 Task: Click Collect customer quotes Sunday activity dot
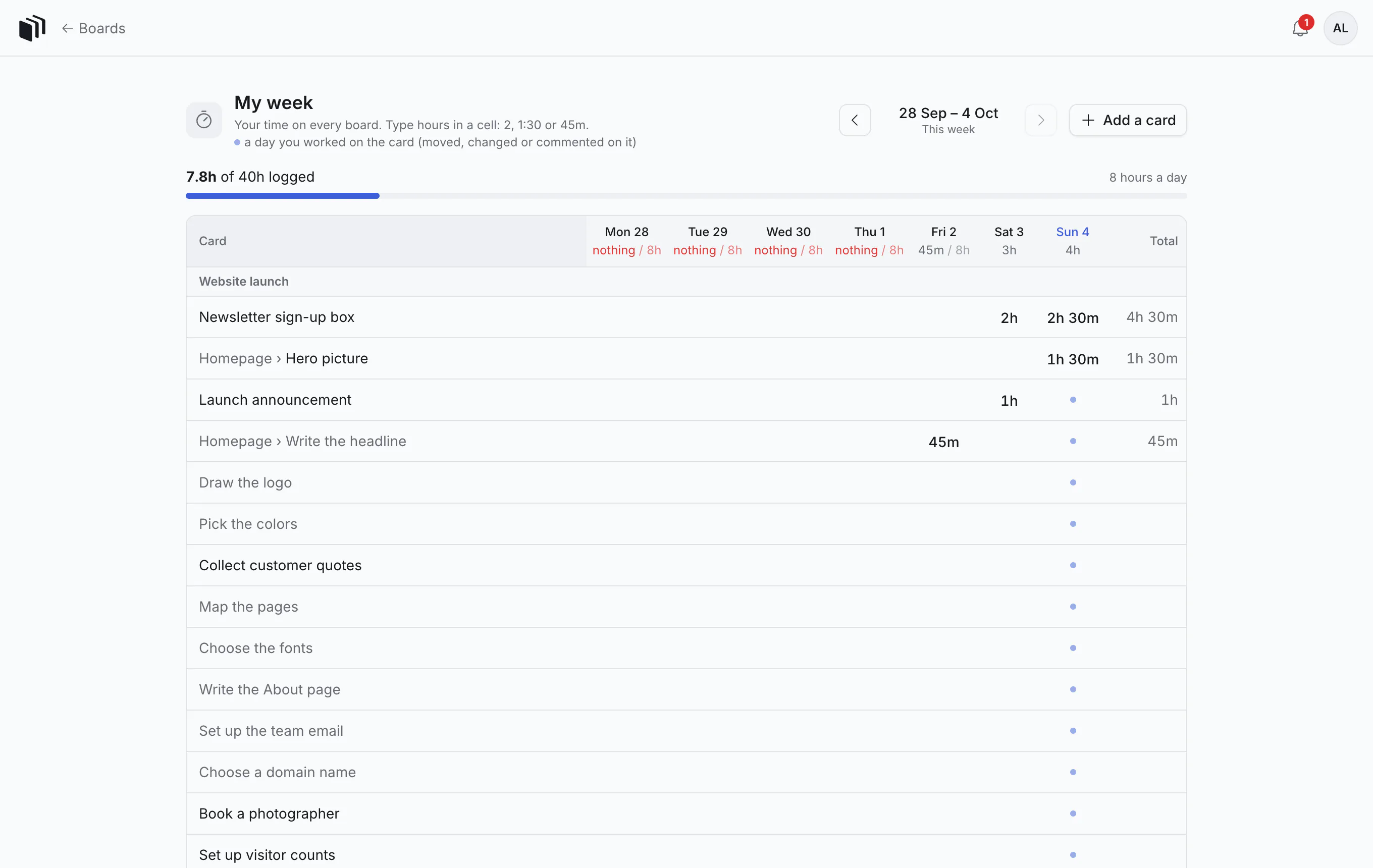(1072, 565)
